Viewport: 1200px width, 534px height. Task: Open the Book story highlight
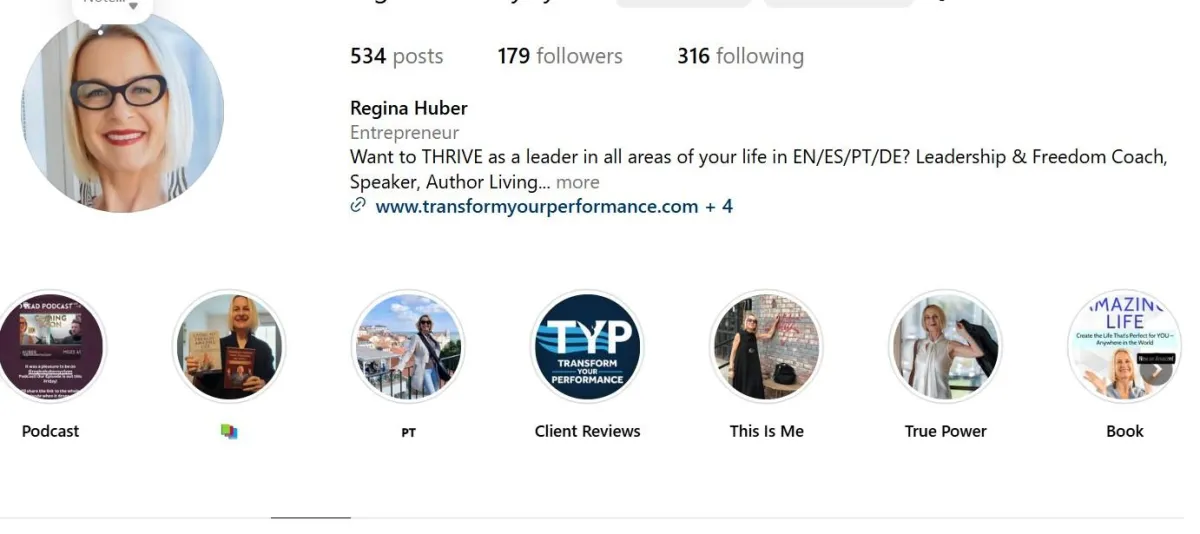pyautogui.click(x=1124, y=347)
